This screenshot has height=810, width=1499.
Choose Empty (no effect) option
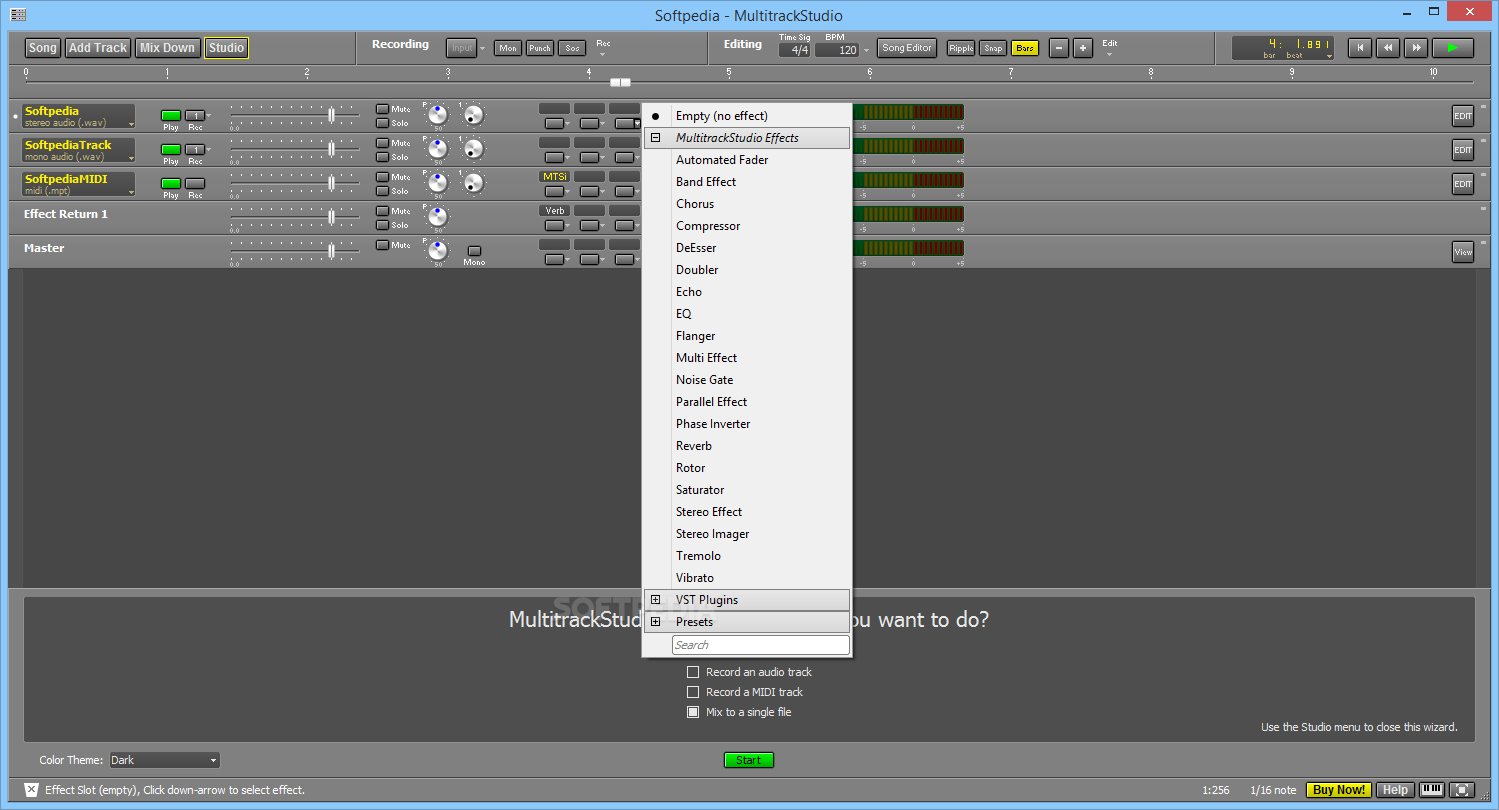point(722,116)
